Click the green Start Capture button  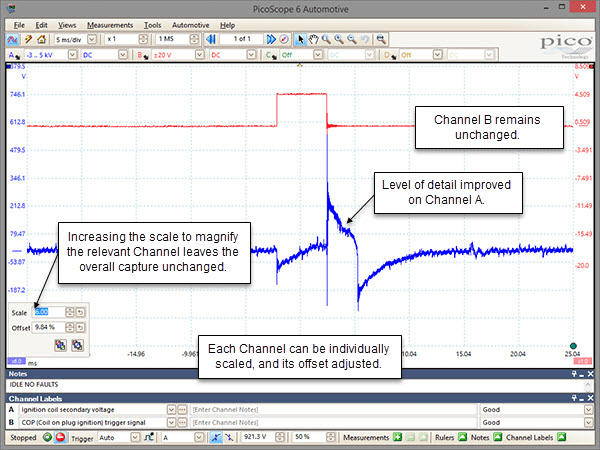coord(47,437)
